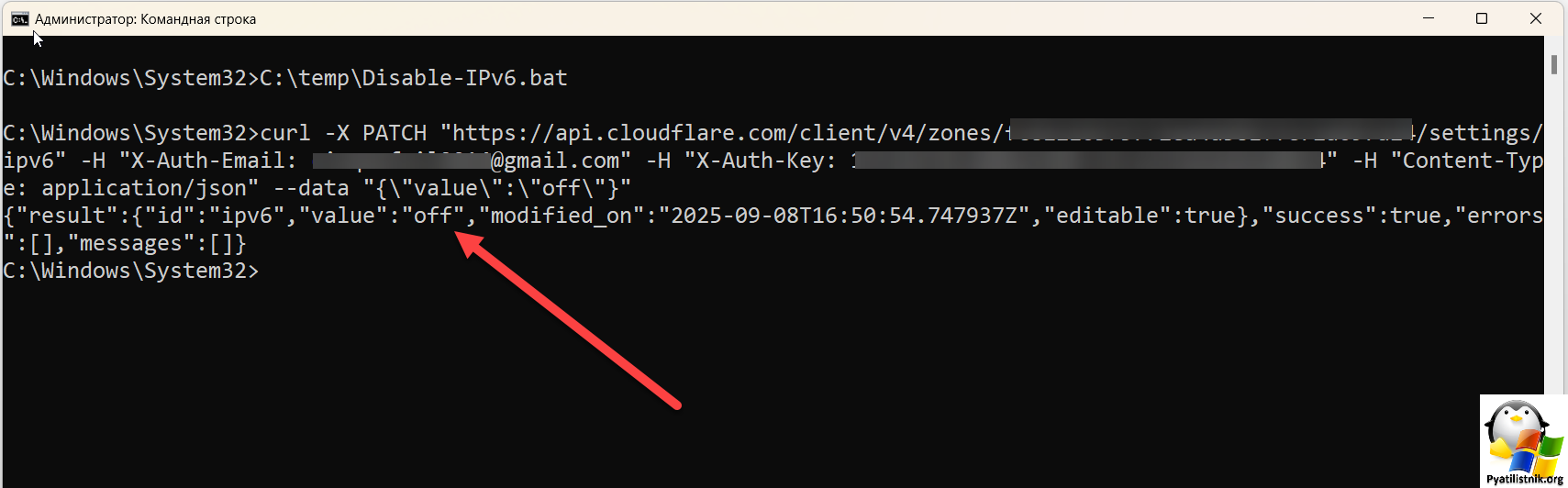Image resolution: width=1568 pixels, height=488 pixels.
Task: Select the PATCH method text
Action: point(395,133)
